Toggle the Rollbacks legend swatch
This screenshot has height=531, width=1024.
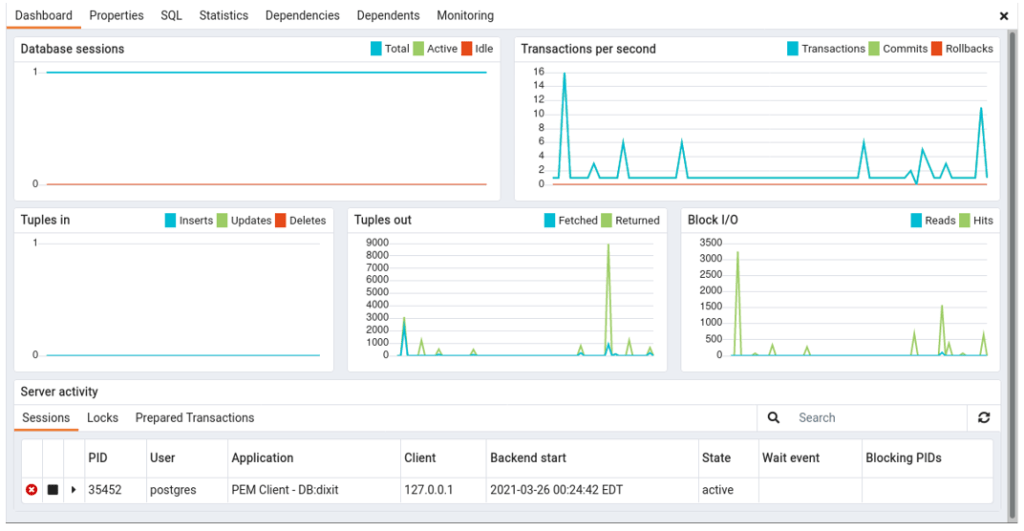pos(937,49)
